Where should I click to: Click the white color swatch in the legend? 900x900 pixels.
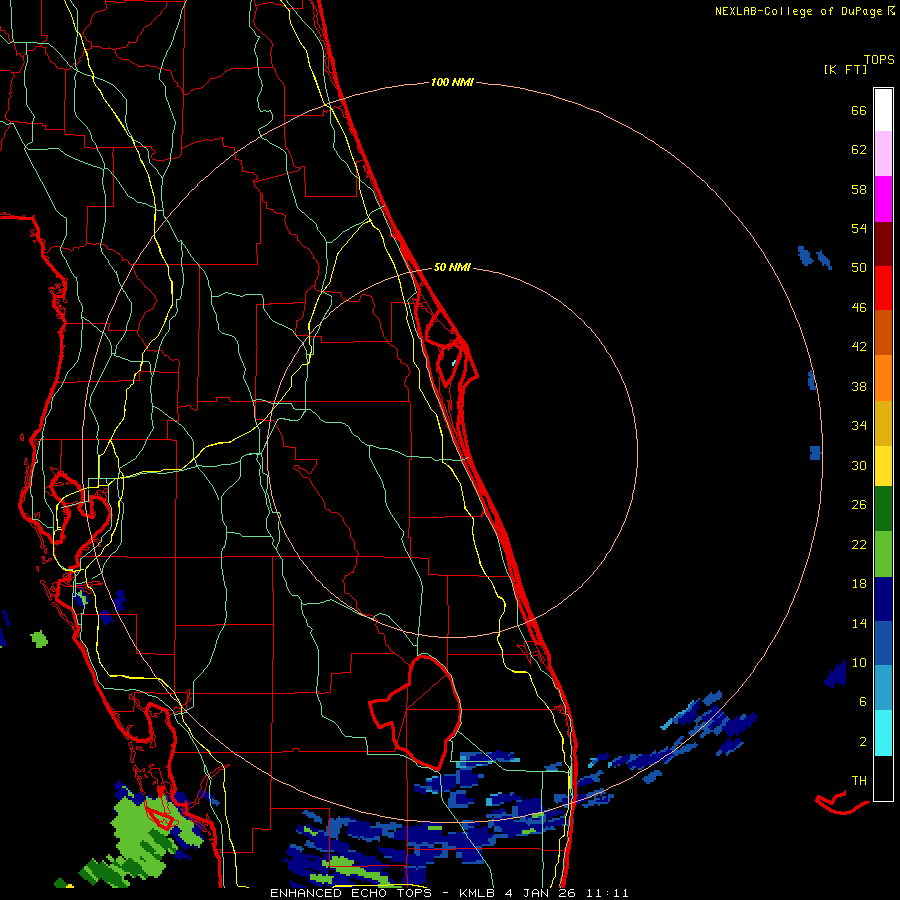(883, 110)
